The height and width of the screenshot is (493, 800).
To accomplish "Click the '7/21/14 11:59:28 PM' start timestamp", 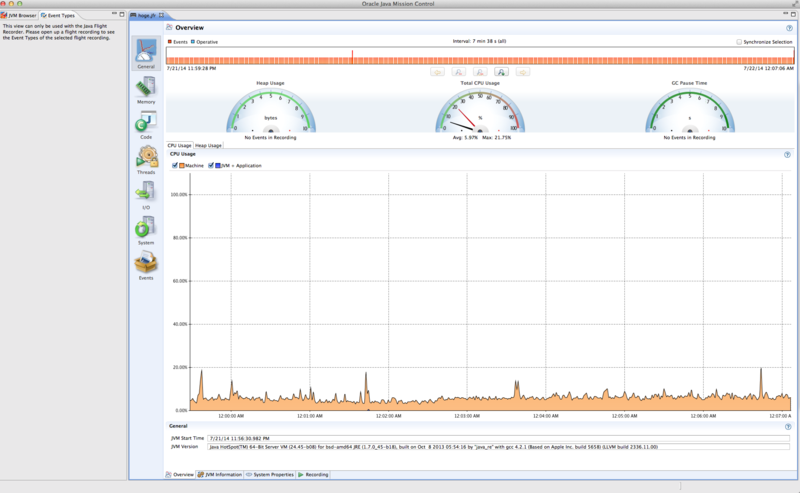I will point(191,68).
